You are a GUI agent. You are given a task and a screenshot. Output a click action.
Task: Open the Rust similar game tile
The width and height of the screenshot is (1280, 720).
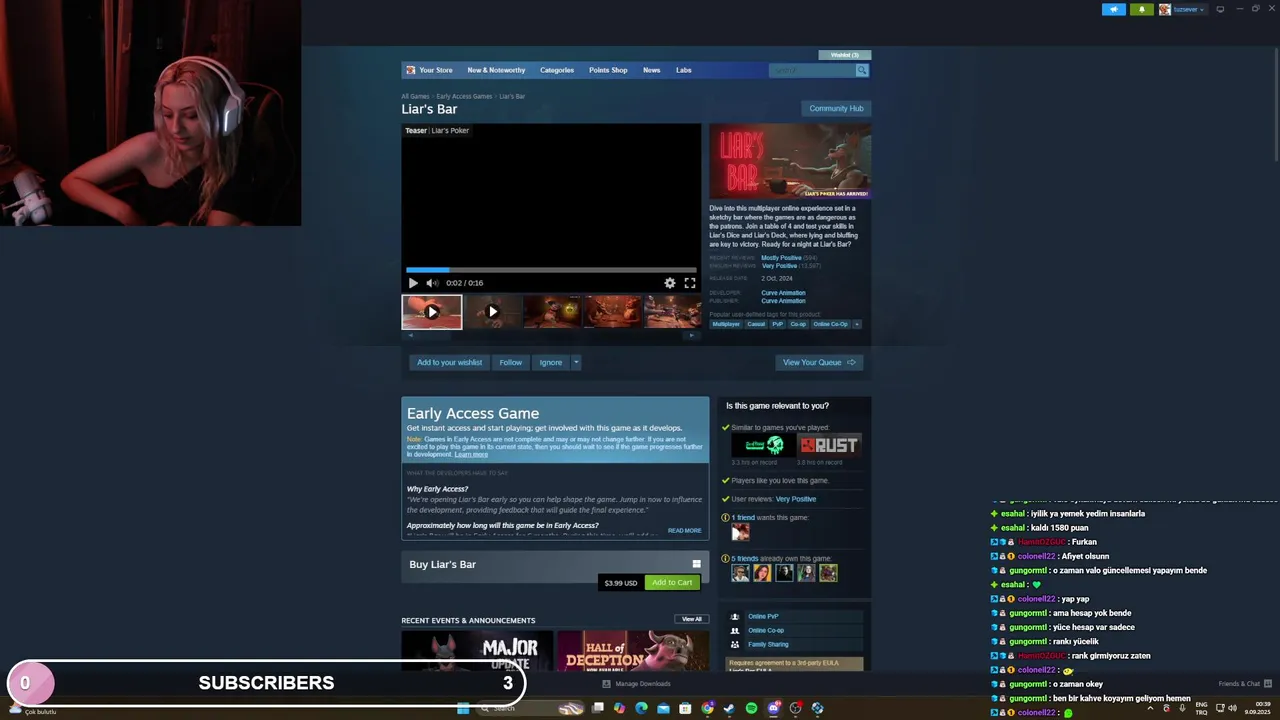(x=829, y=445)
